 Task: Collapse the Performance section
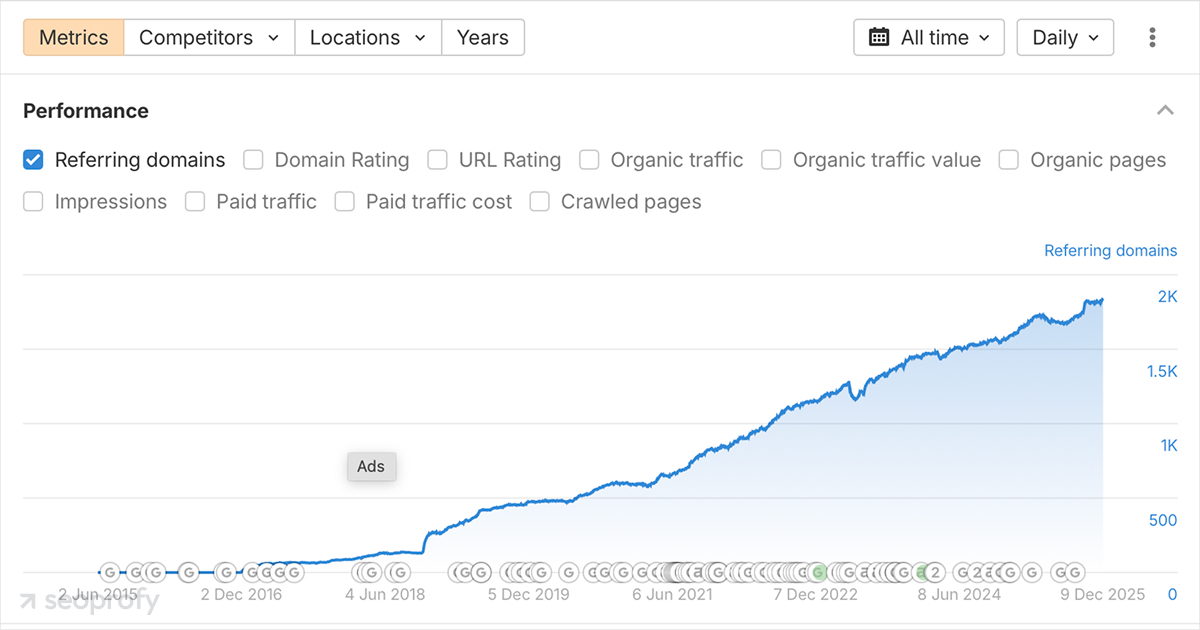1166,110
